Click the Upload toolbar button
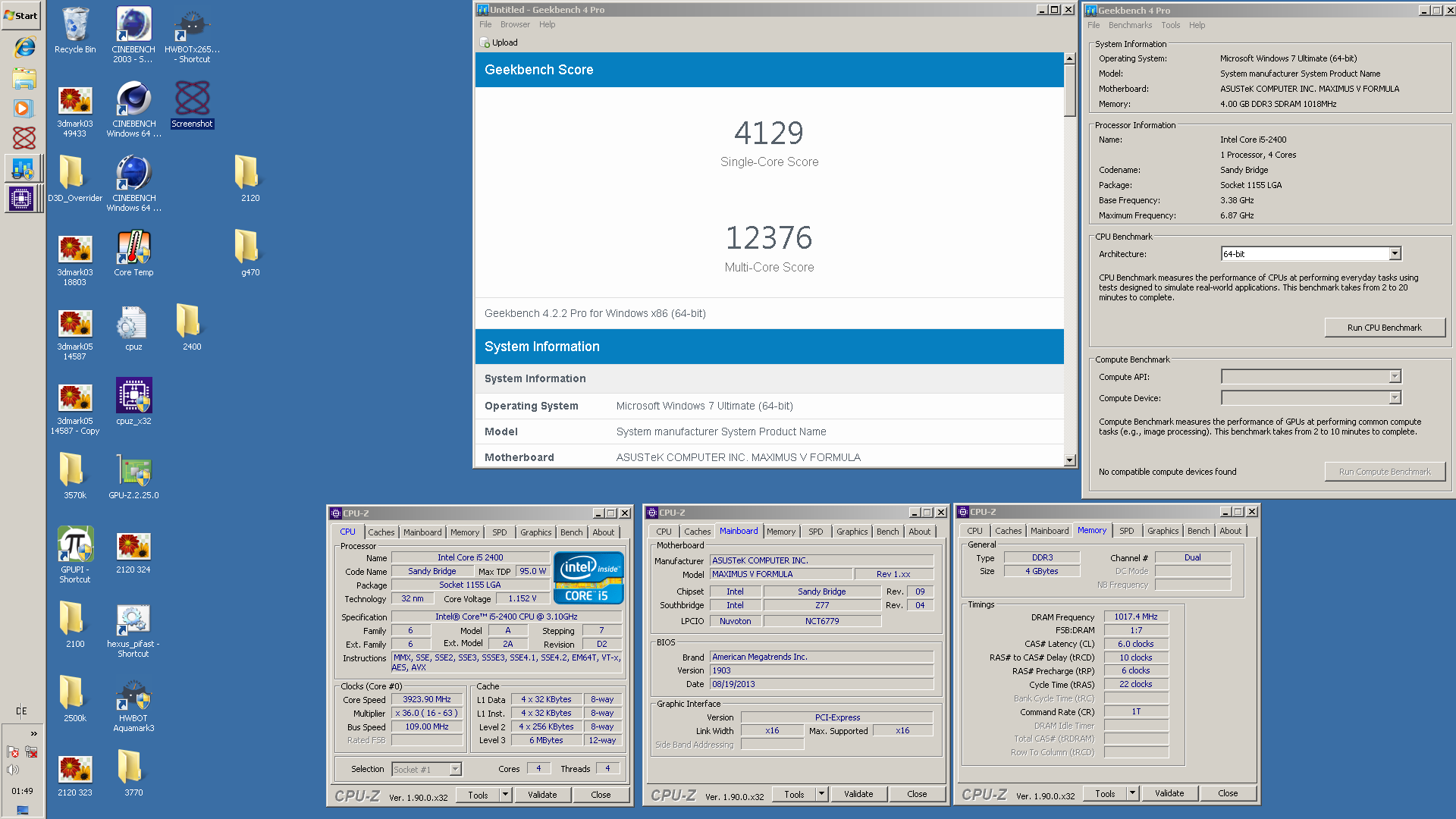The image size is (1456, 819). 499,42
